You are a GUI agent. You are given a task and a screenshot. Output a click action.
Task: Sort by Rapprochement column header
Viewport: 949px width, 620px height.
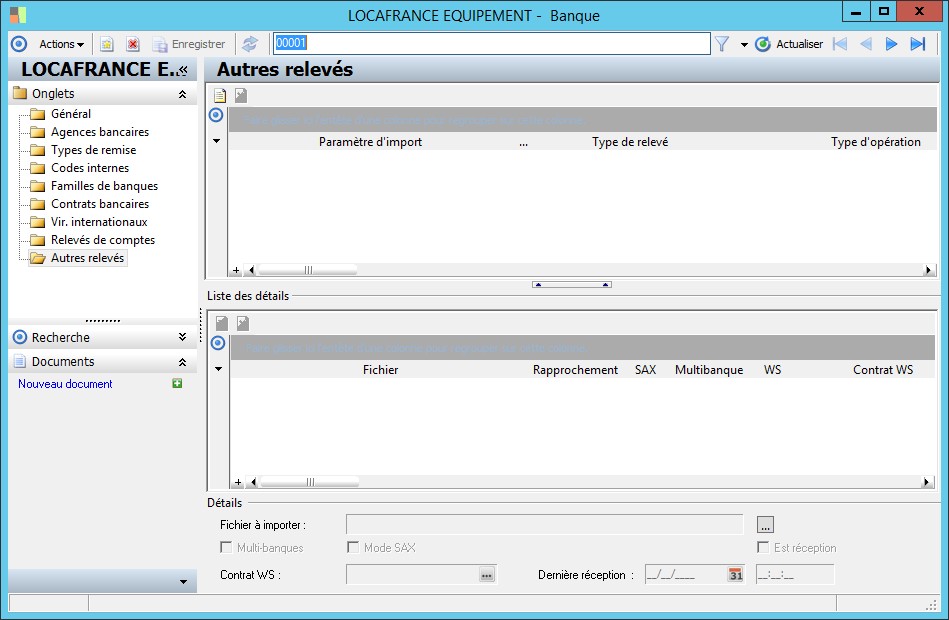point(575,370)
